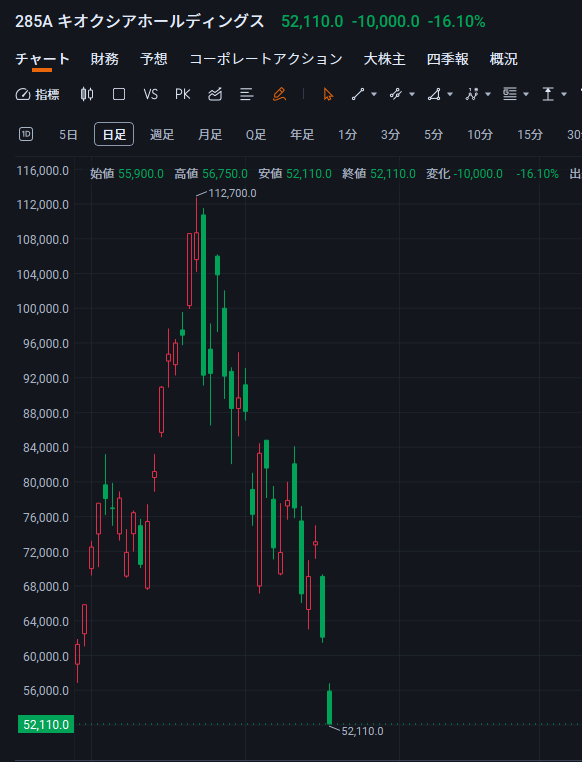Click the 285A キオクシアホールディングス title
Viewport: 582px width, 762px height.
[x=140, y=21]
